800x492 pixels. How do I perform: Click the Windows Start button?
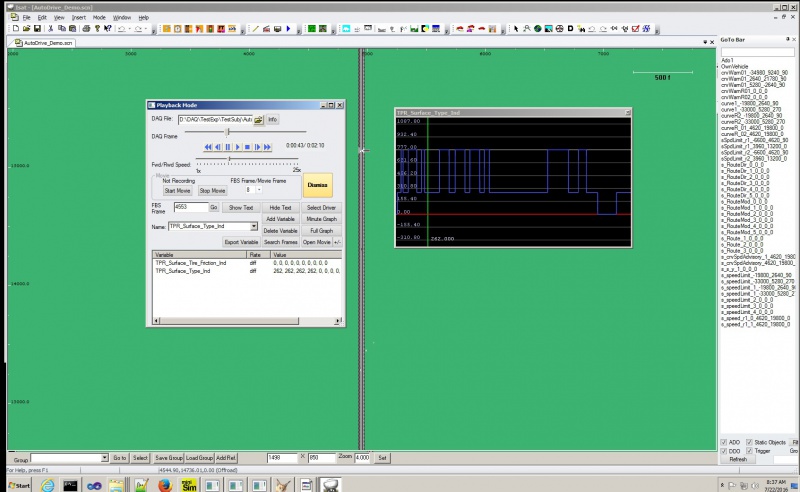19,485
